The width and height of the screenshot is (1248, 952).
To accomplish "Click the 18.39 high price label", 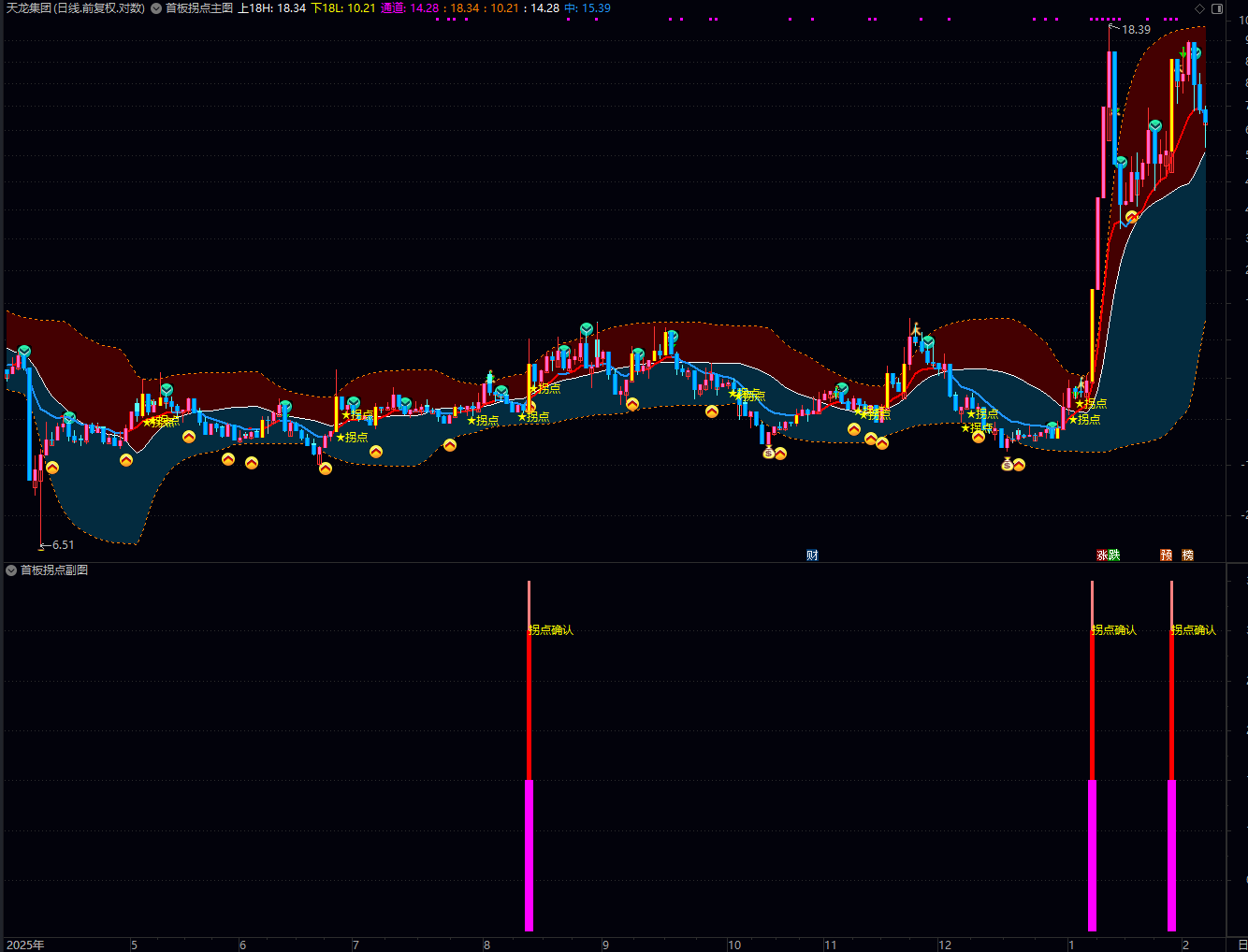I will coord(1136,30).
